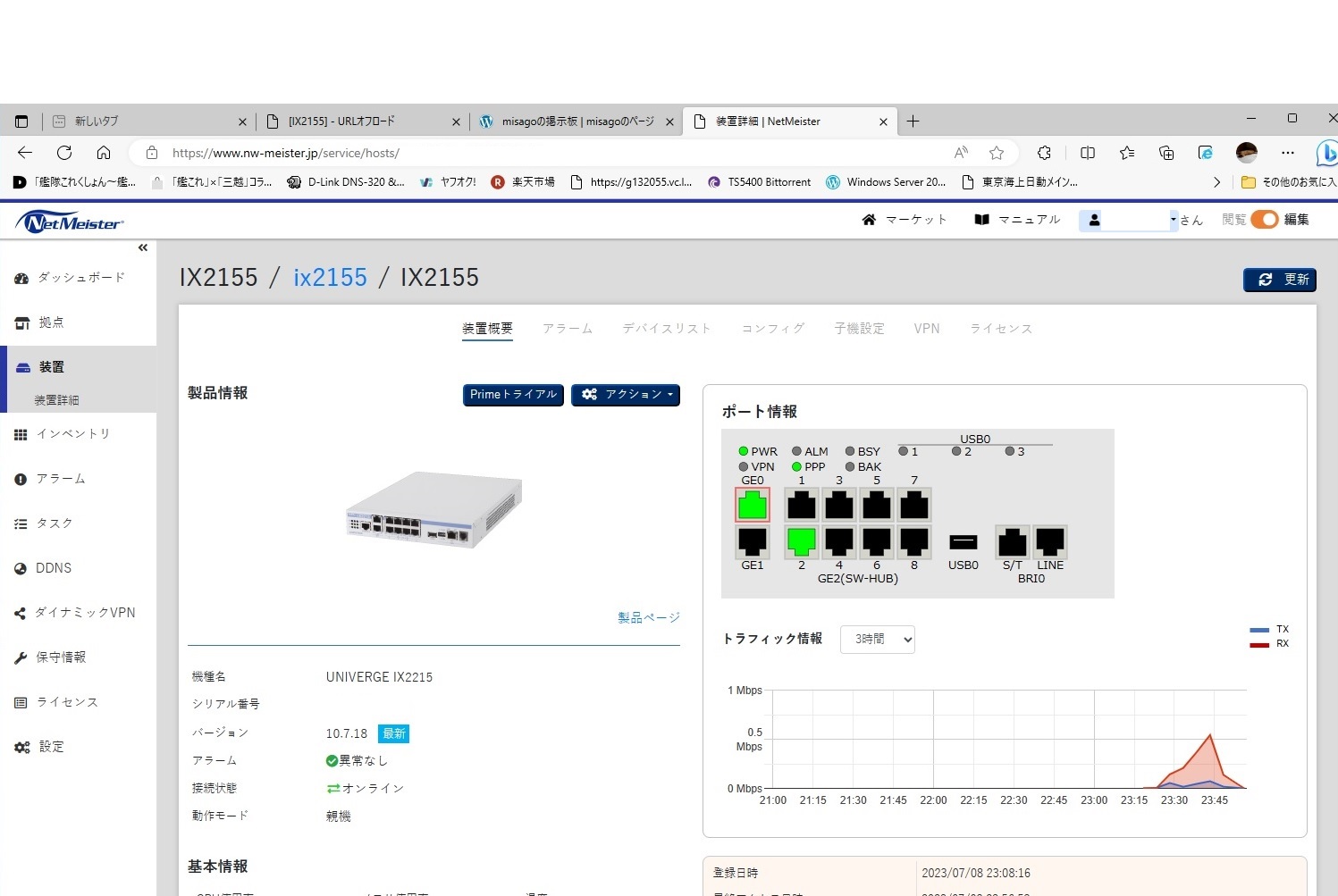Switch to VPN tab
This screenshot has width=1338, height=896.
[927, 329]
